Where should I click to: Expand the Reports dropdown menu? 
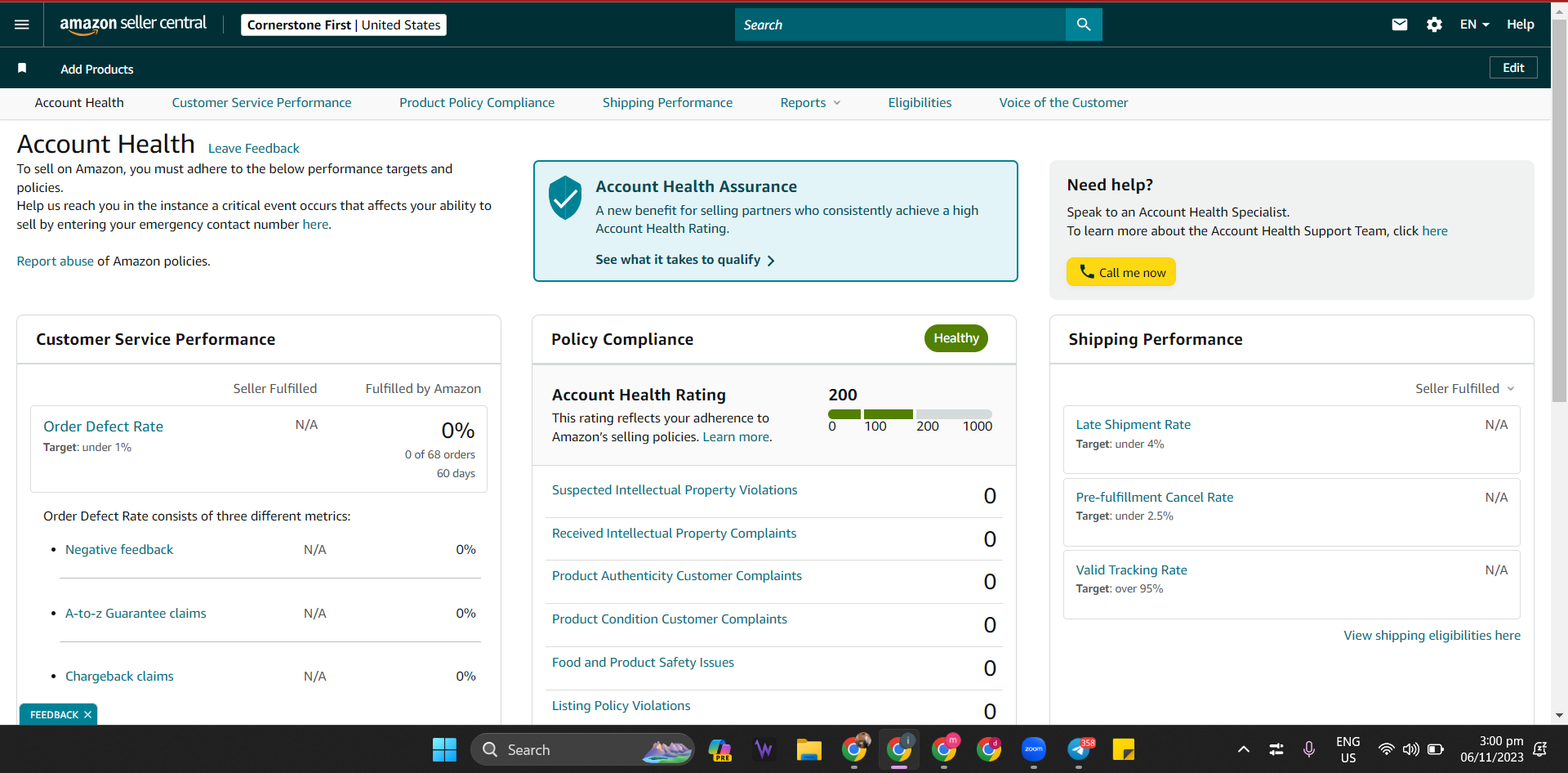810,103
